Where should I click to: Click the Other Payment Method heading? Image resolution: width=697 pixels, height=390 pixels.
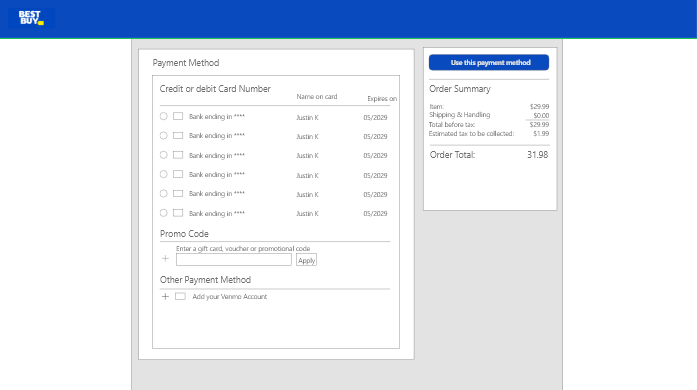pos(205,280)
